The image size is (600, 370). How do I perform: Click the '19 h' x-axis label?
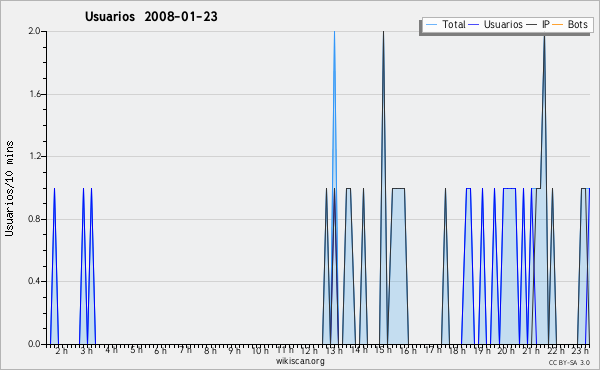click(482, 350)
